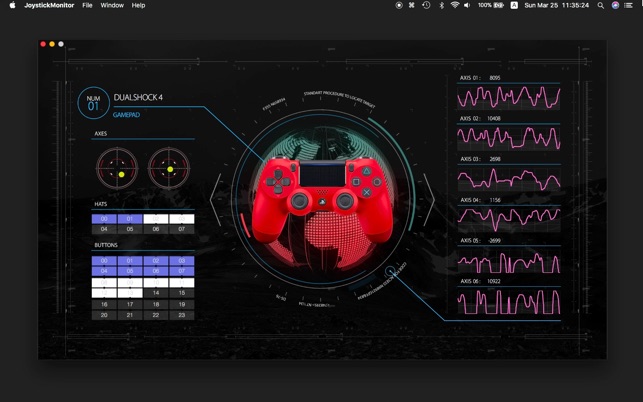Click the AXIS 06 value 10922

point(494,281)
